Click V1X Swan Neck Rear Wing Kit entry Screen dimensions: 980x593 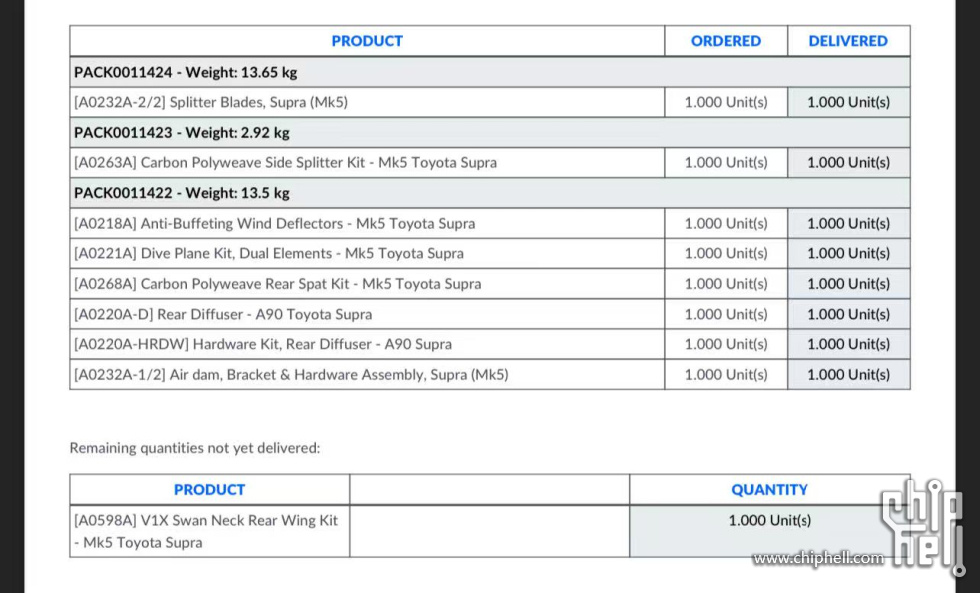click(206, 531)
